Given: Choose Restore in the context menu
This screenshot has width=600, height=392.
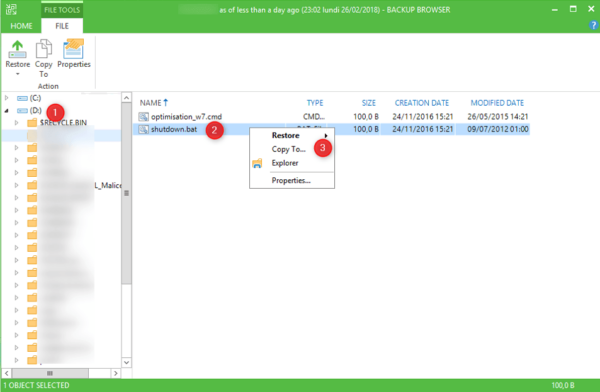Looking at the screenshot, I should [x=285, y=135].
